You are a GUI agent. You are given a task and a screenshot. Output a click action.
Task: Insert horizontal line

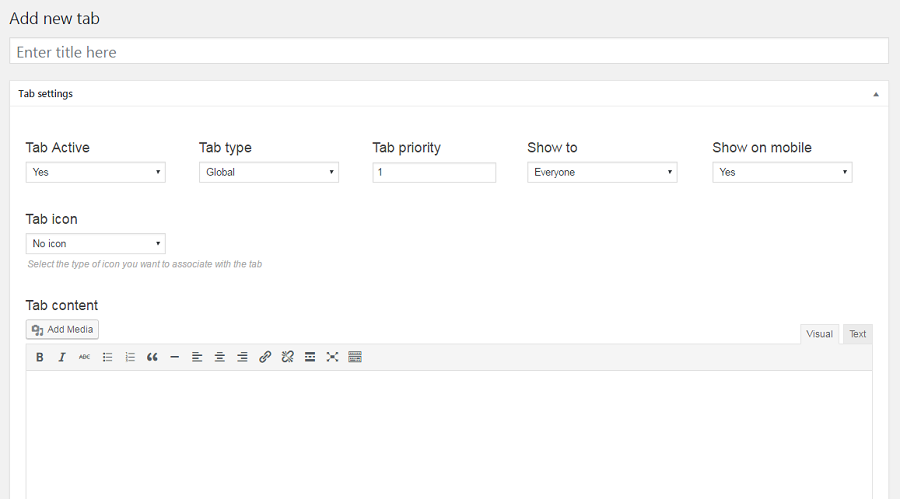pos(174,357)
